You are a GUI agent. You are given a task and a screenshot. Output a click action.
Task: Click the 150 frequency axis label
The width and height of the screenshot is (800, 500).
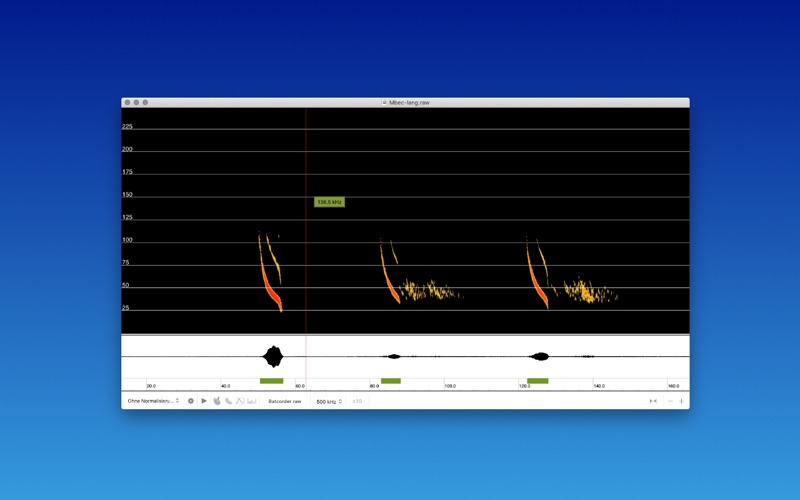point(127,194)
